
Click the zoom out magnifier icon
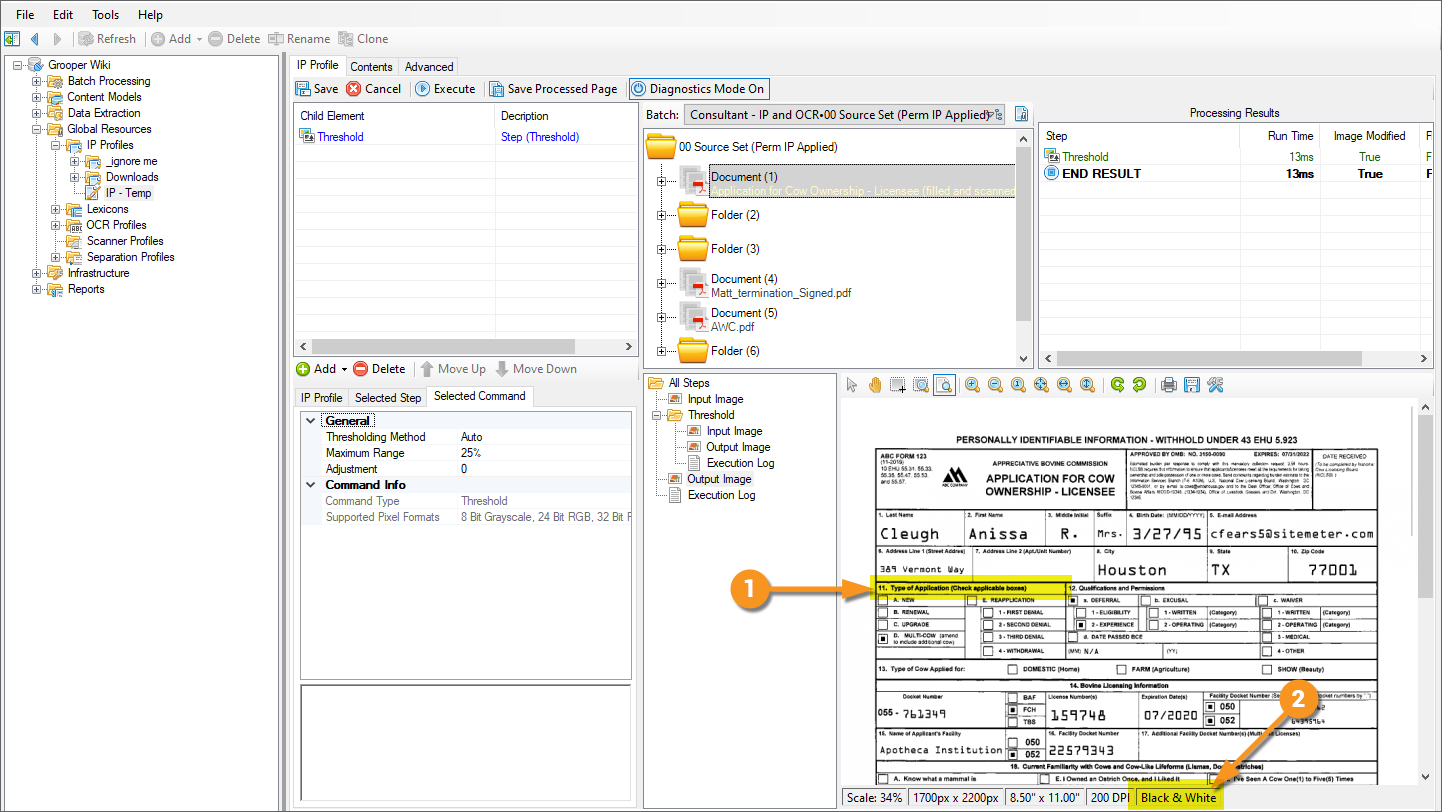point(995,385)
